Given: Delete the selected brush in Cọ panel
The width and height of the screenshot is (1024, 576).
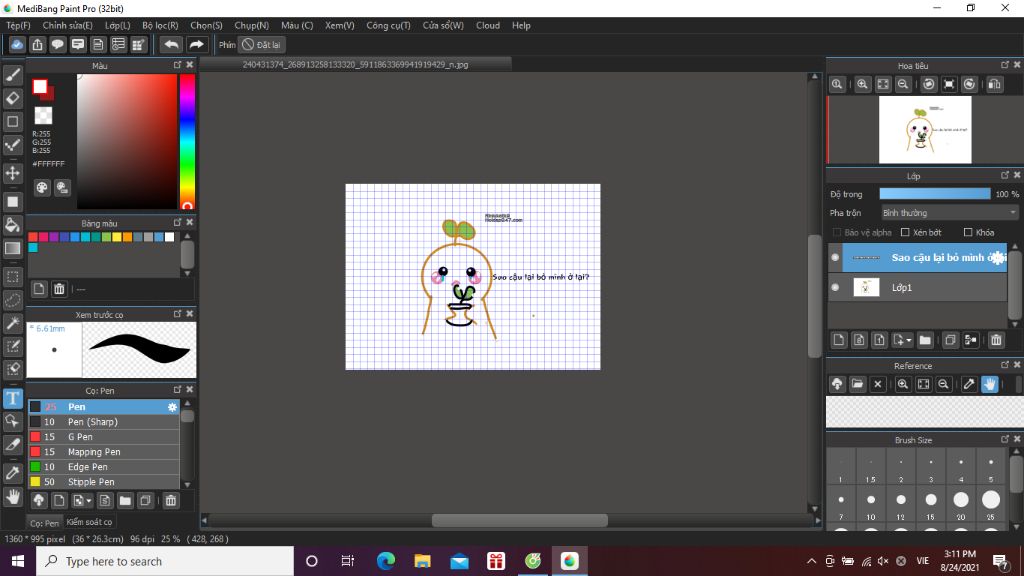Looking at the screenshot, I should [170, 501].
